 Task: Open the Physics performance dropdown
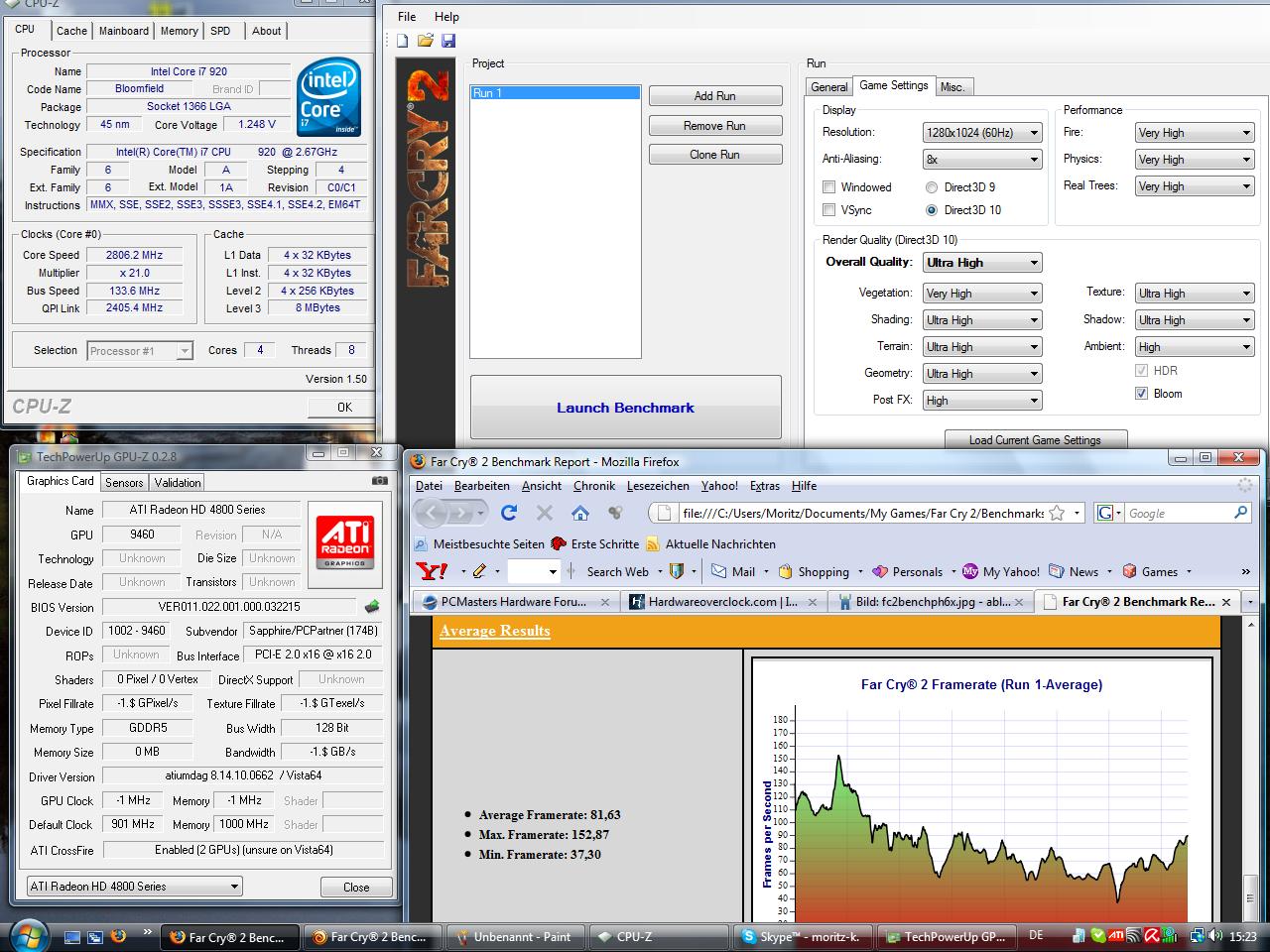[1195, 160]
